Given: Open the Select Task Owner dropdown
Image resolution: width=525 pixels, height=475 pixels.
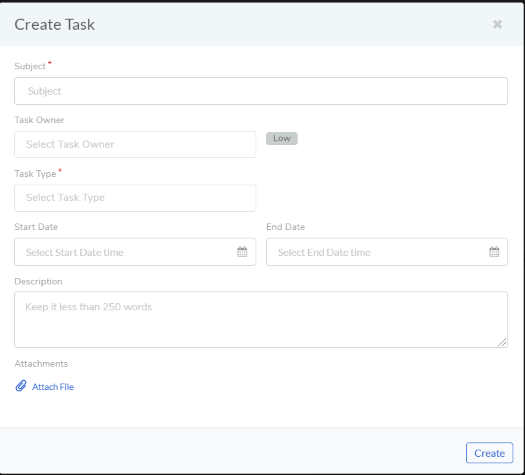Looking at the screenshot, I should pos(135,144).
